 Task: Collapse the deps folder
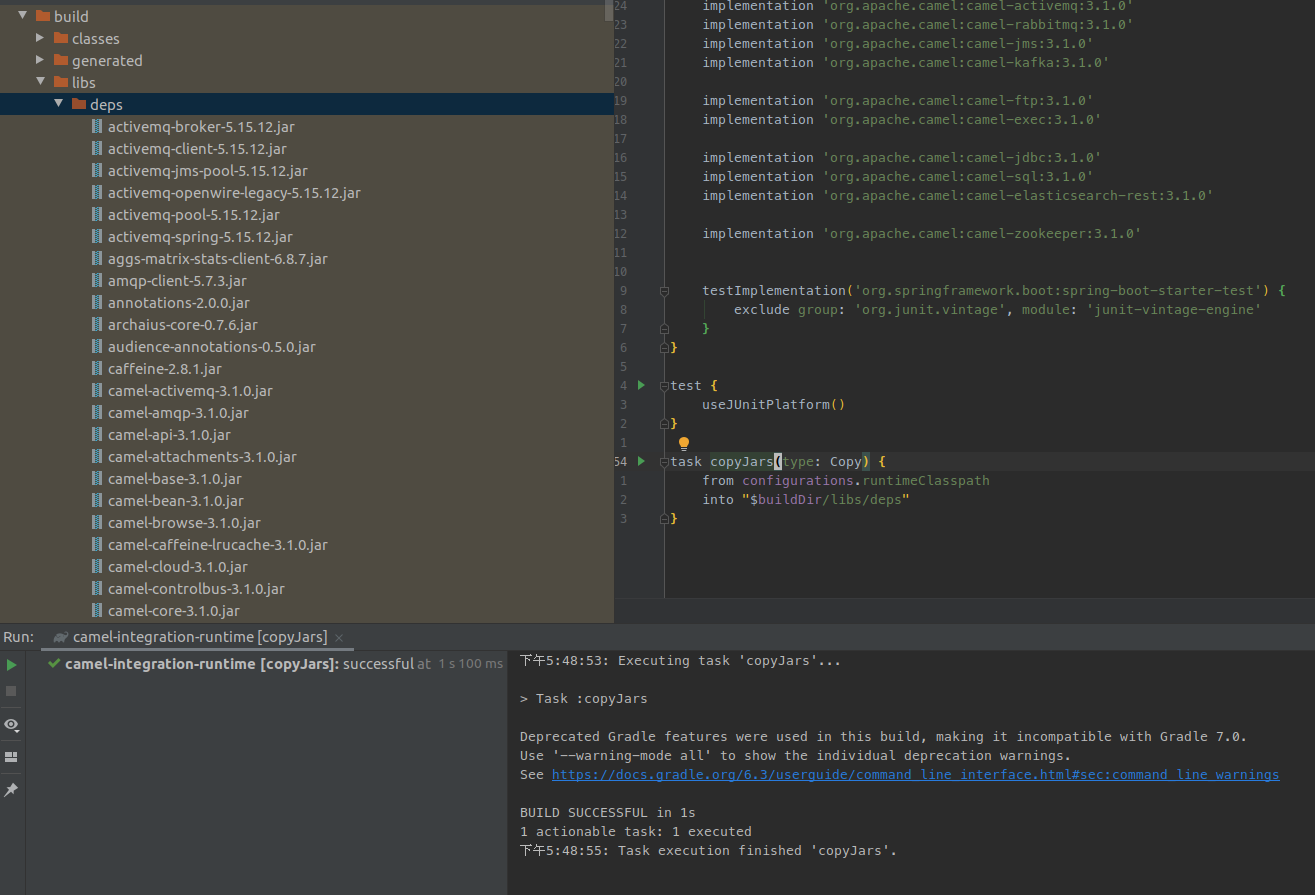[x=59, y=103]
